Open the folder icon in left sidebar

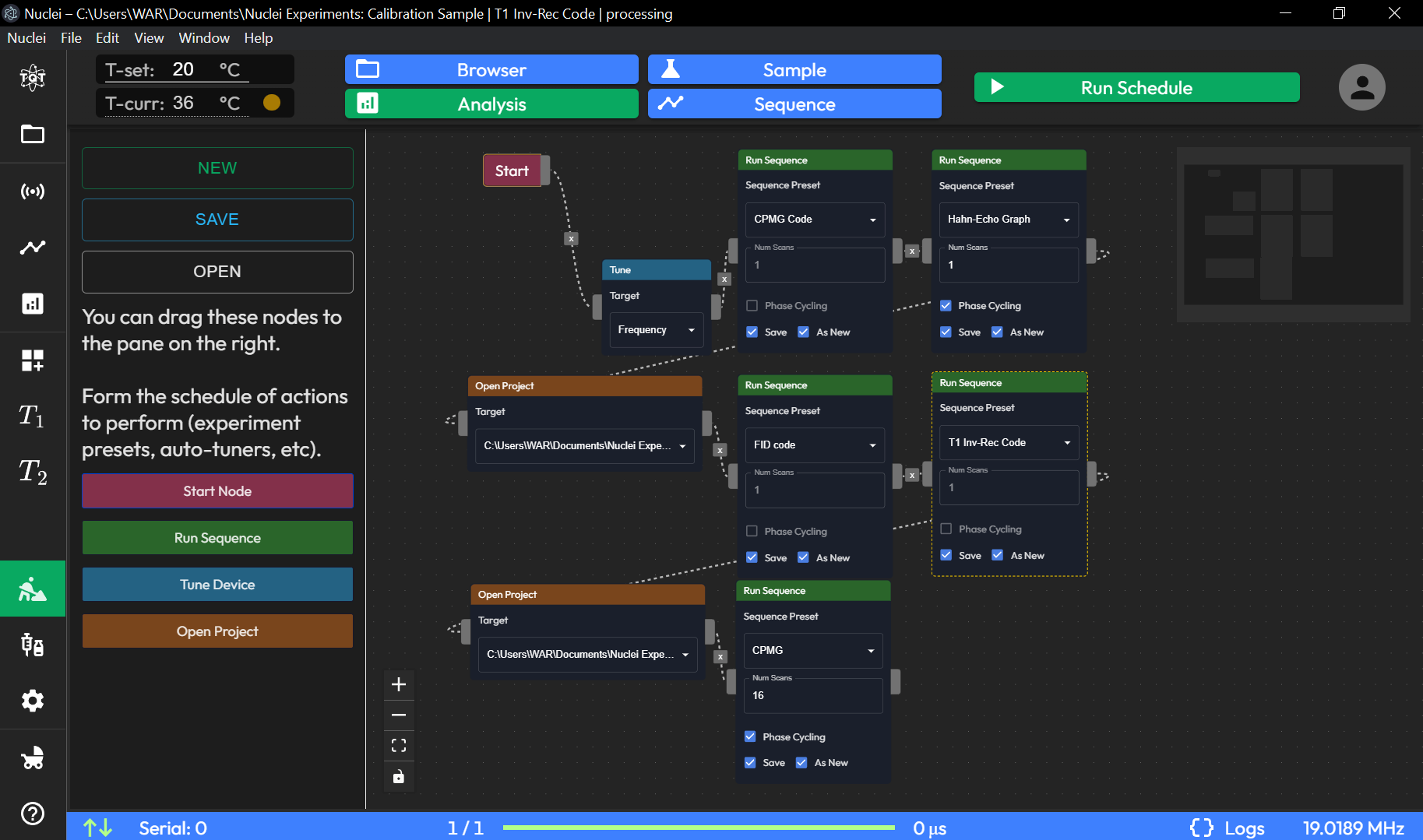(x=33, y=134)
